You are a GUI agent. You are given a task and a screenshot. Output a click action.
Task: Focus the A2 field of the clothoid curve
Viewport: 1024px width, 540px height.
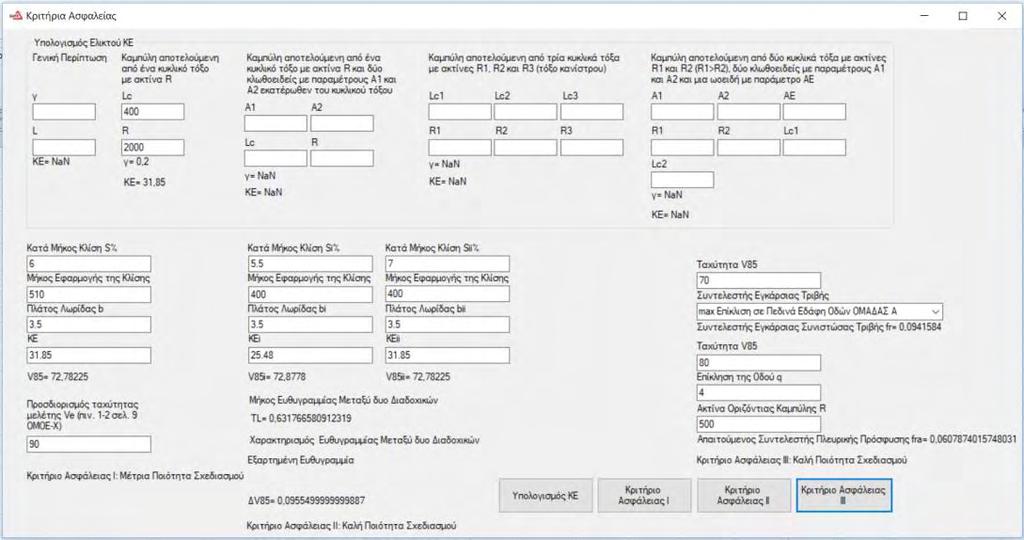[x=342, y=123]
